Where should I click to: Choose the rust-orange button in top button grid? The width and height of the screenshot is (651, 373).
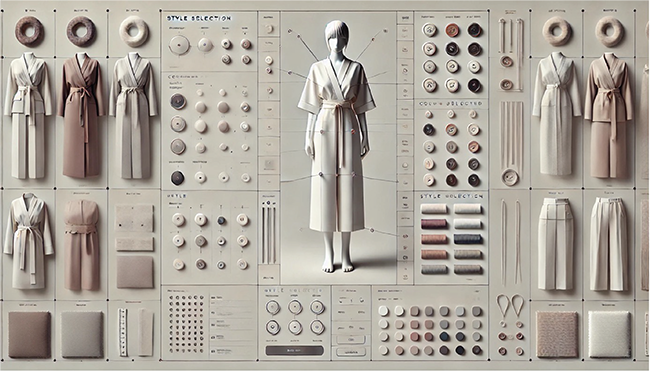[x=452, y=30]
